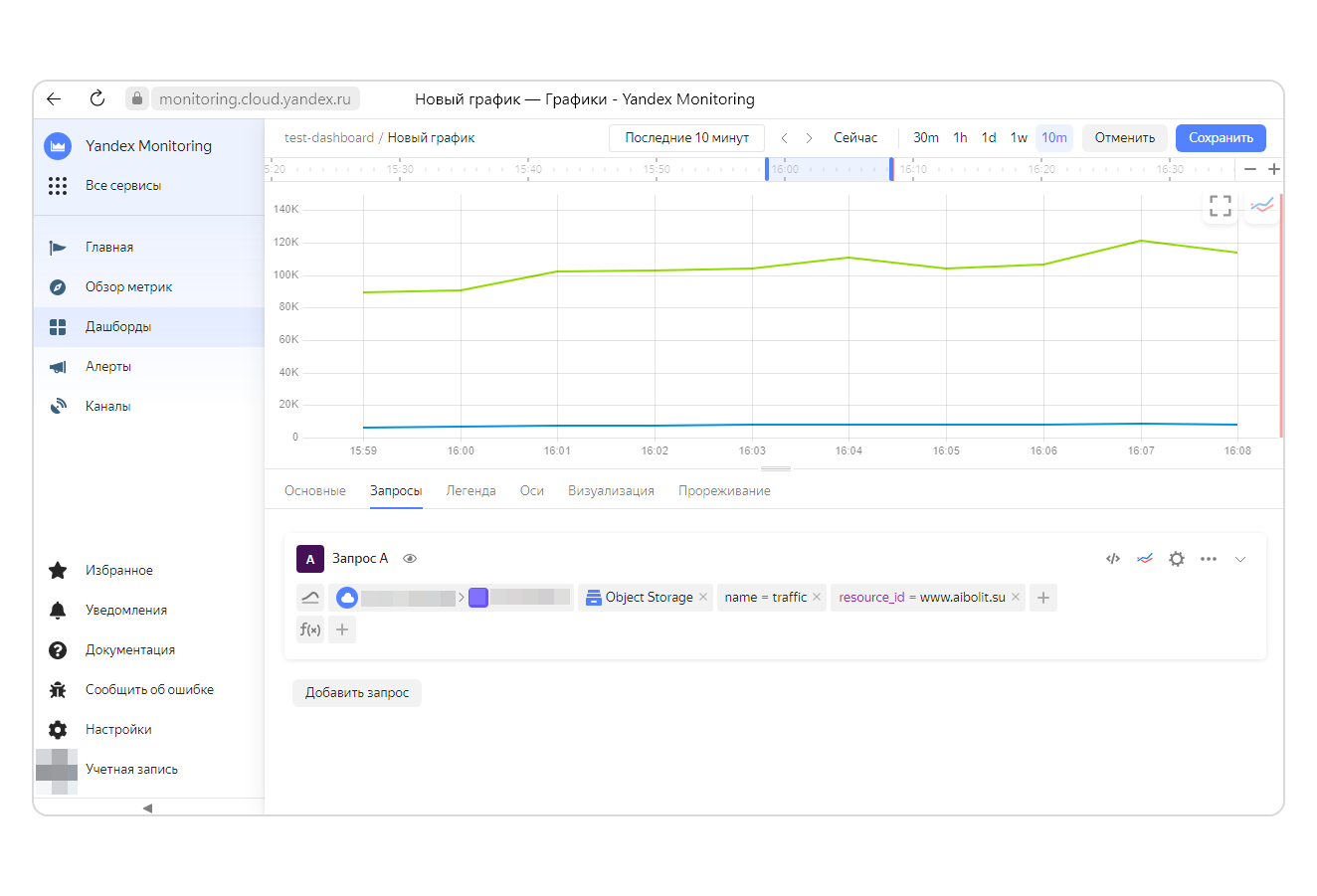This screenshot has height=896, width=1317.
Task: Collapse the left sidebar arrow
Action: (148, 808)
